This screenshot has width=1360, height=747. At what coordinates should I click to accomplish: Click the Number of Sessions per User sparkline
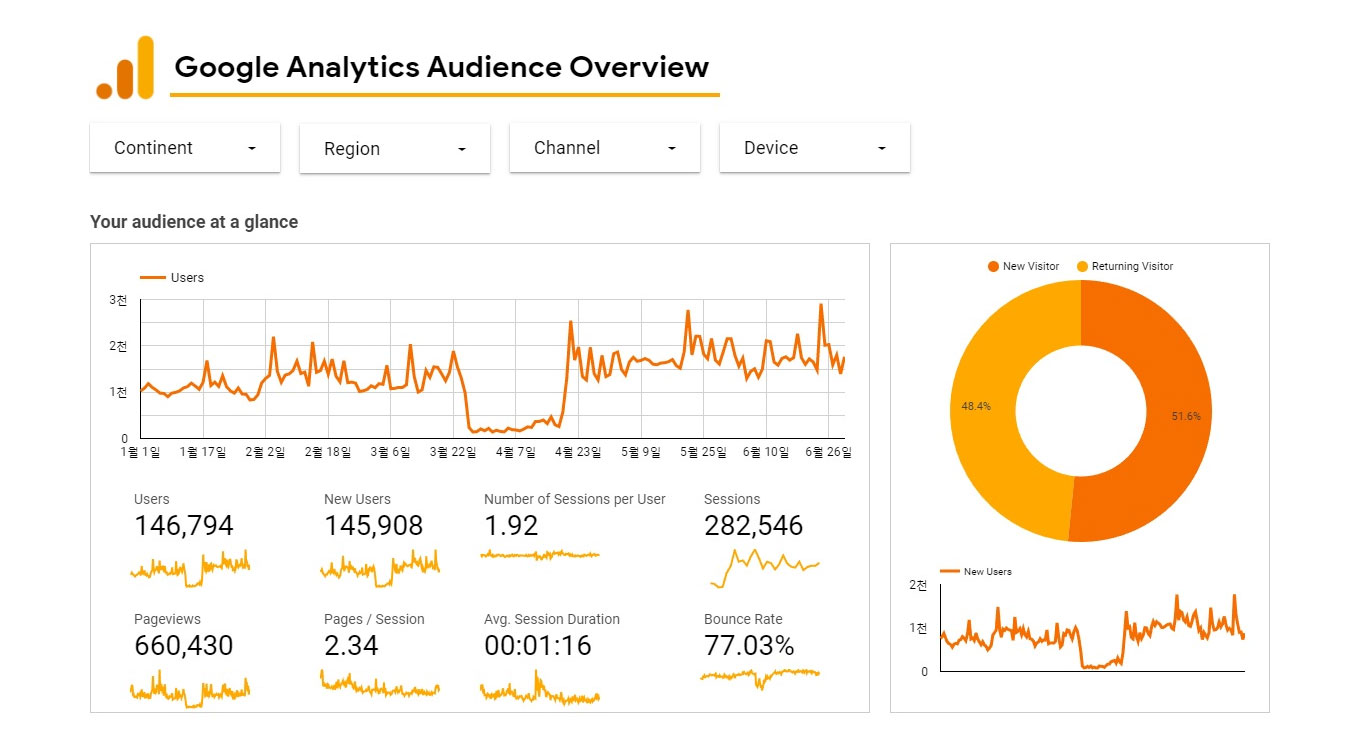pos(540,554)
